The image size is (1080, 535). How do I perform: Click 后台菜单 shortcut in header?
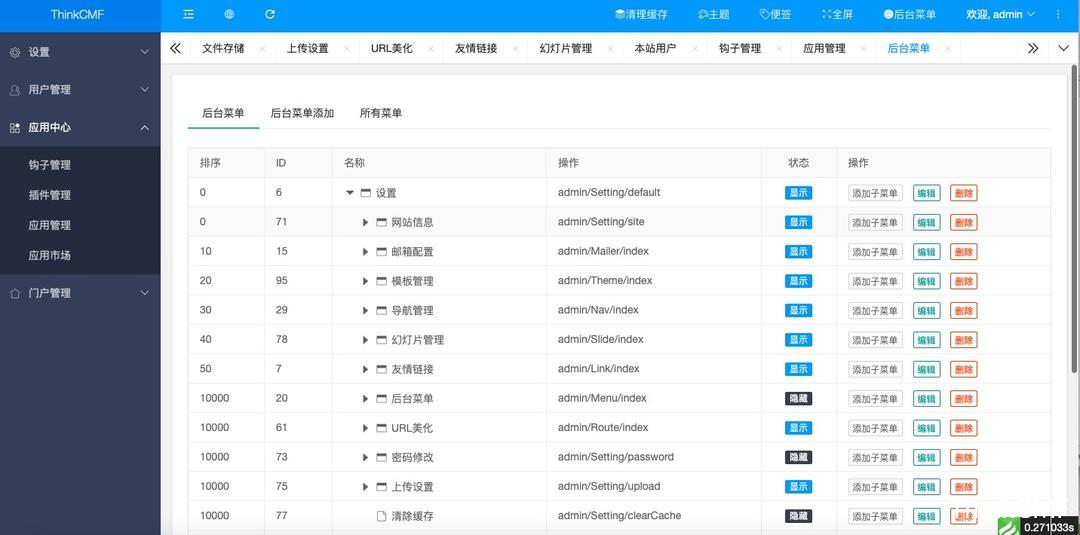(909, 14)
